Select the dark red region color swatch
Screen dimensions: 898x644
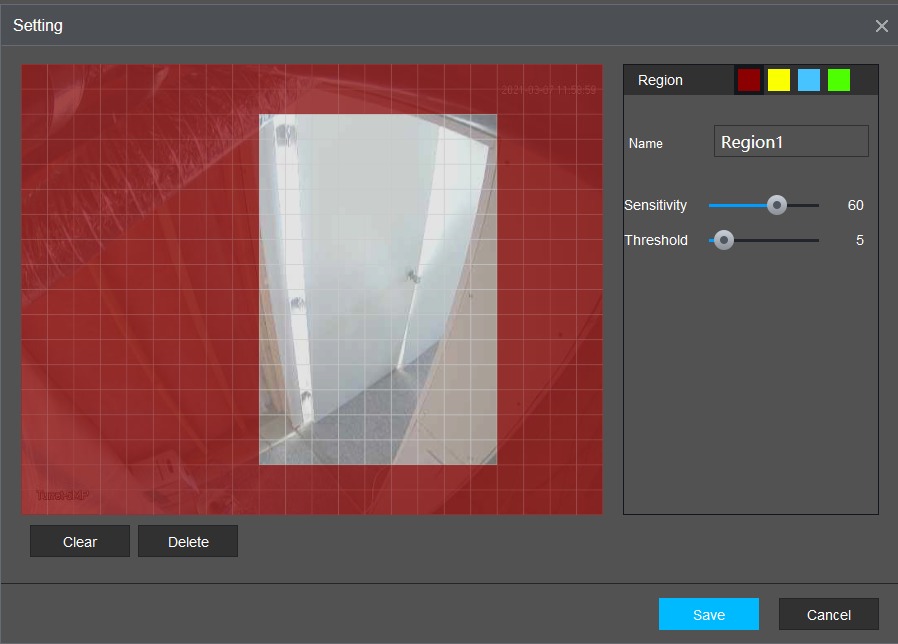(x=748, y=80)
